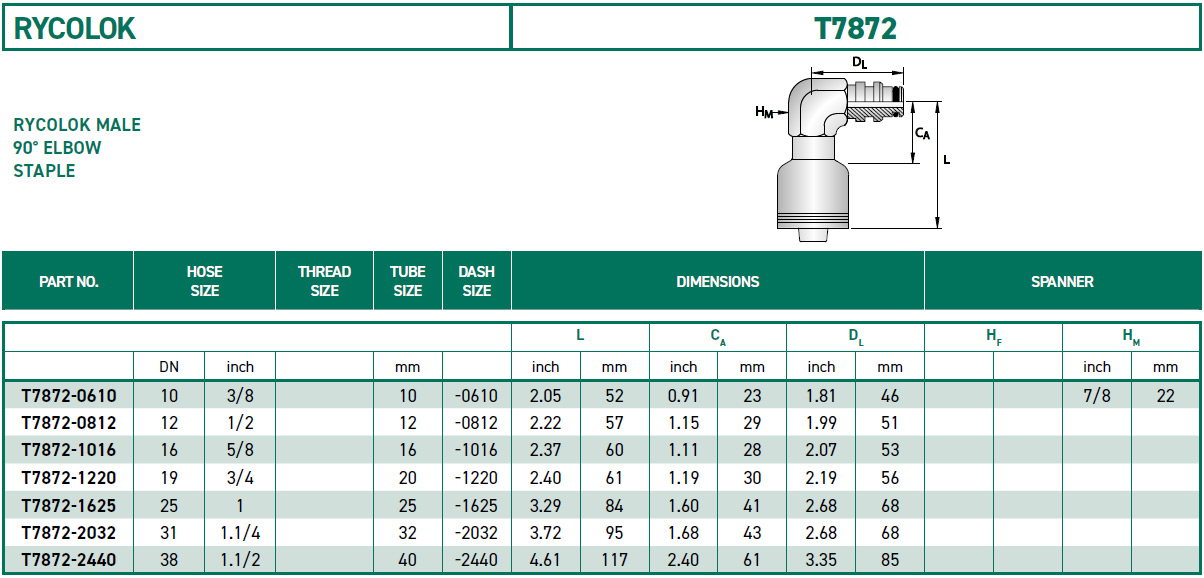The image size is (1204, 578).
Task: Click the L dimension sub-header
Action: (580, 337)
